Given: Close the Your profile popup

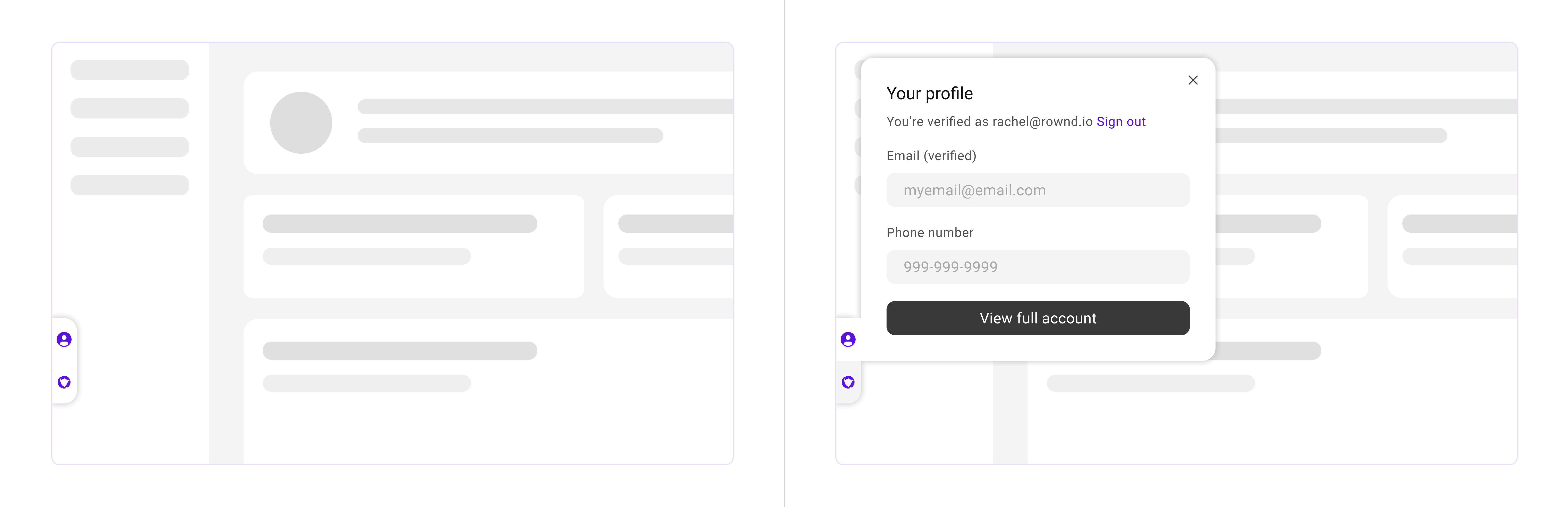Looking at the screenshot, I should 1193,80.
